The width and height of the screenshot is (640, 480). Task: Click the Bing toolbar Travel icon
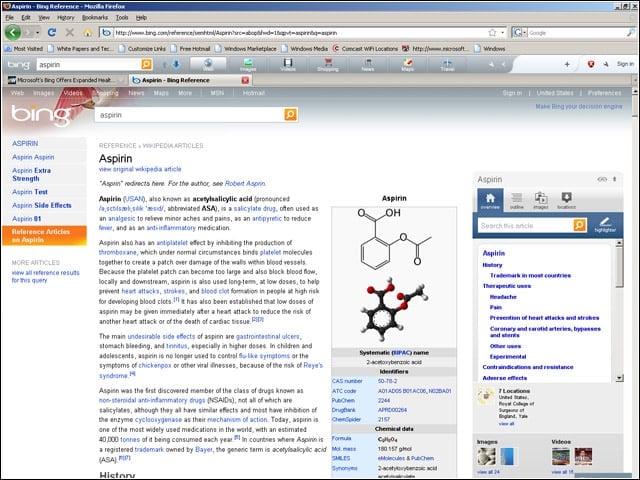pyautogui.click(x=447, y=64)
